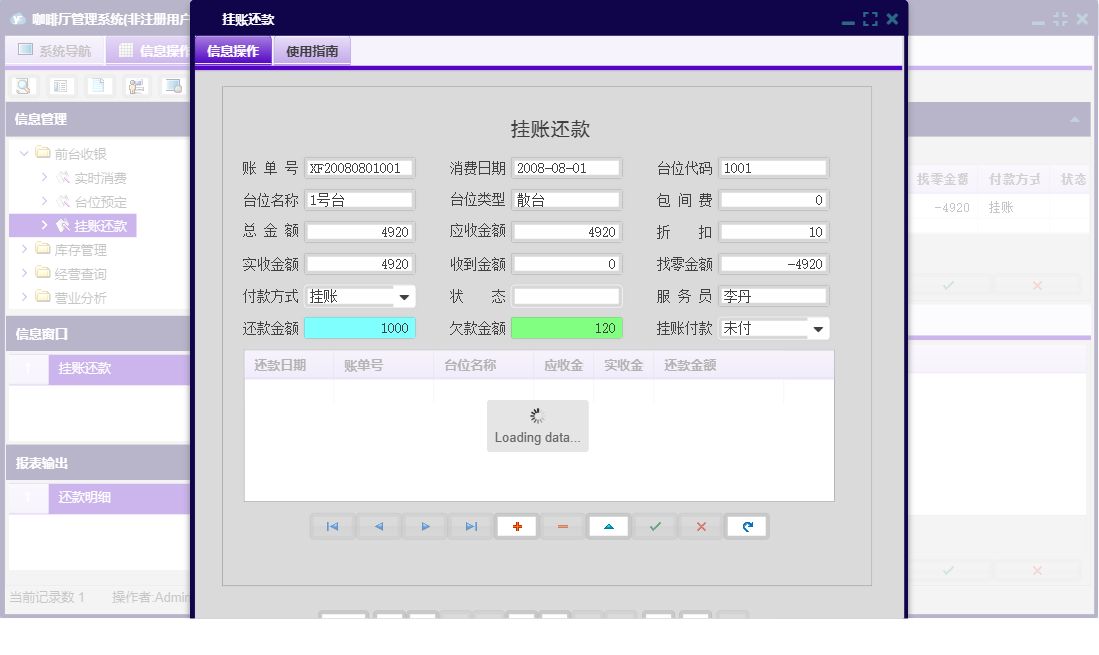Go to the last record navigation icon
The width and height of the screenshot is (1099, 655).
pyautogui.click(x=470, y=526)
